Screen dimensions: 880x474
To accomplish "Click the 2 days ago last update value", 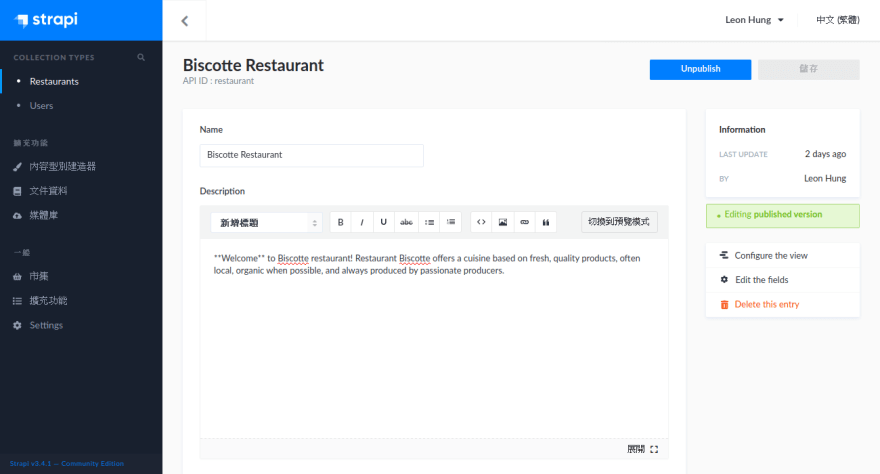I will [825, 154].
